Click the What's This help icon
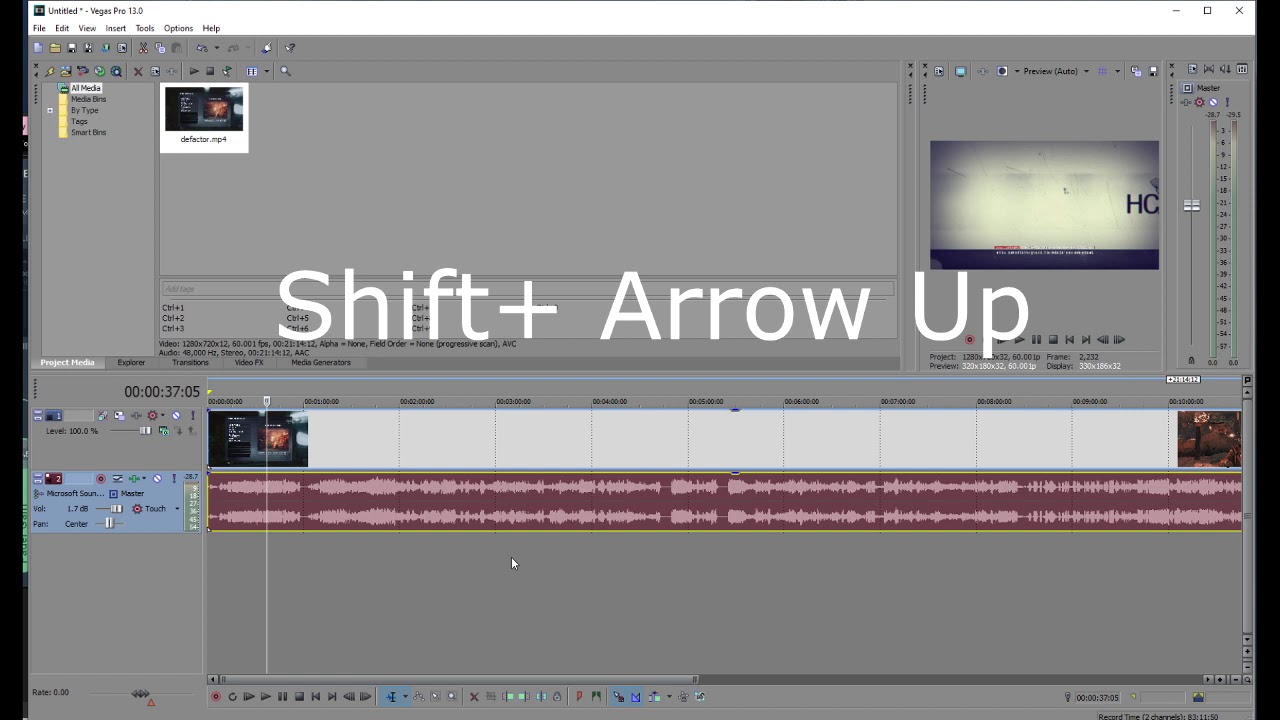Screen dimensions: 1280x720 coord(290,48)
